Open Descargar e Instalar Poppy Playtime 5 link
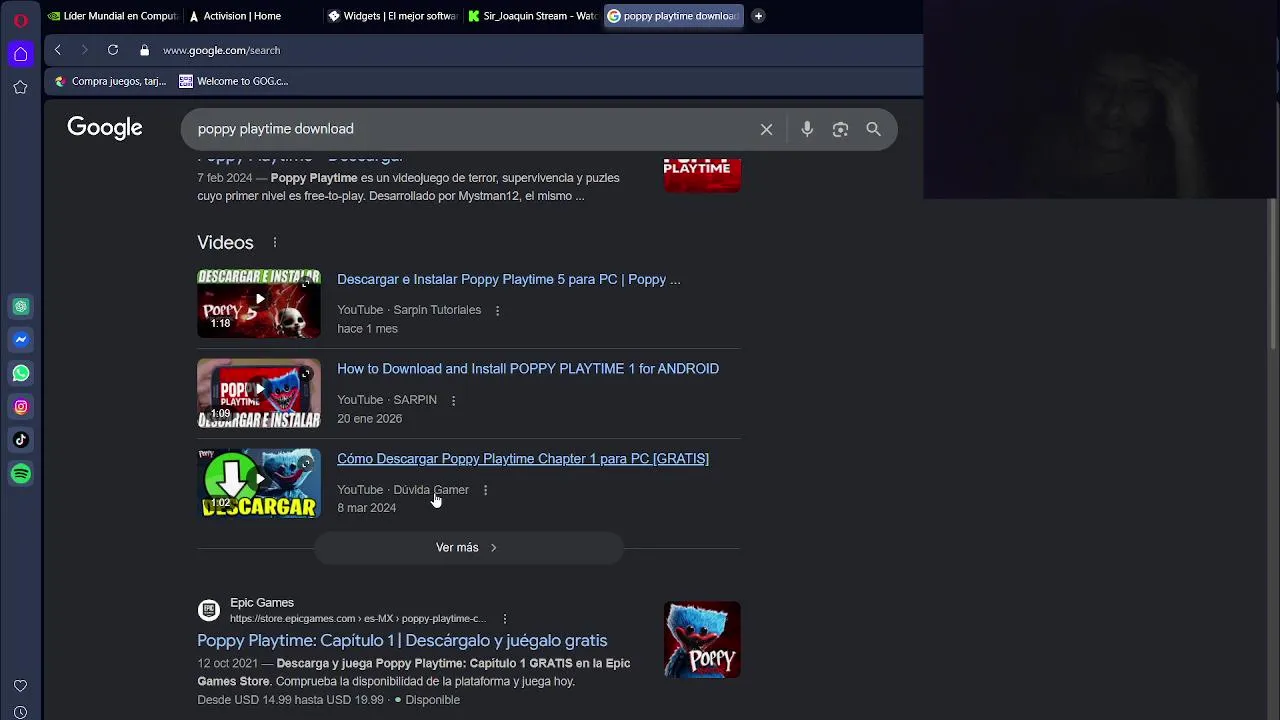The width and height of the screenshot is (1280, 720). (x=508, y=279)
